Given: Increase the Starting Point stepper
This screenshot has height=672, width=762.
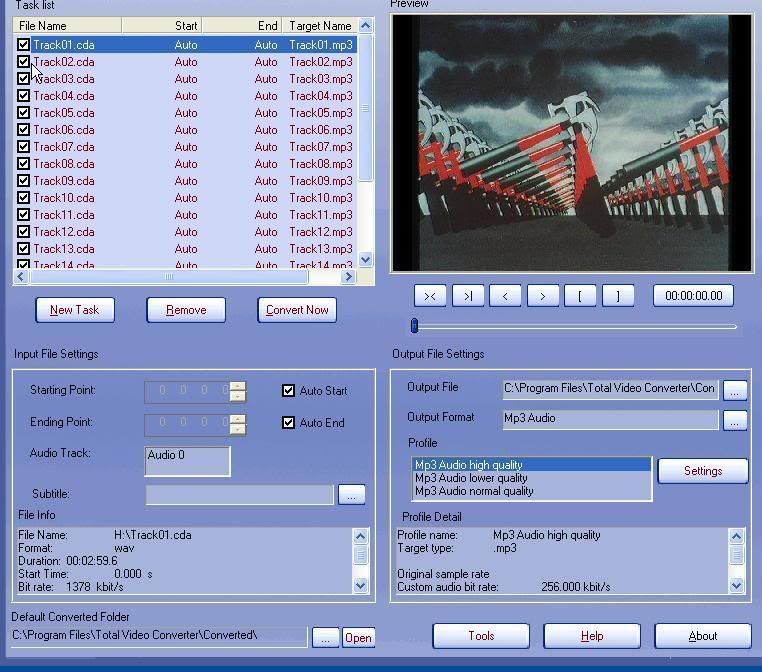Looking at the screenshot, I should pyautogui.click(x=238, y=387).
